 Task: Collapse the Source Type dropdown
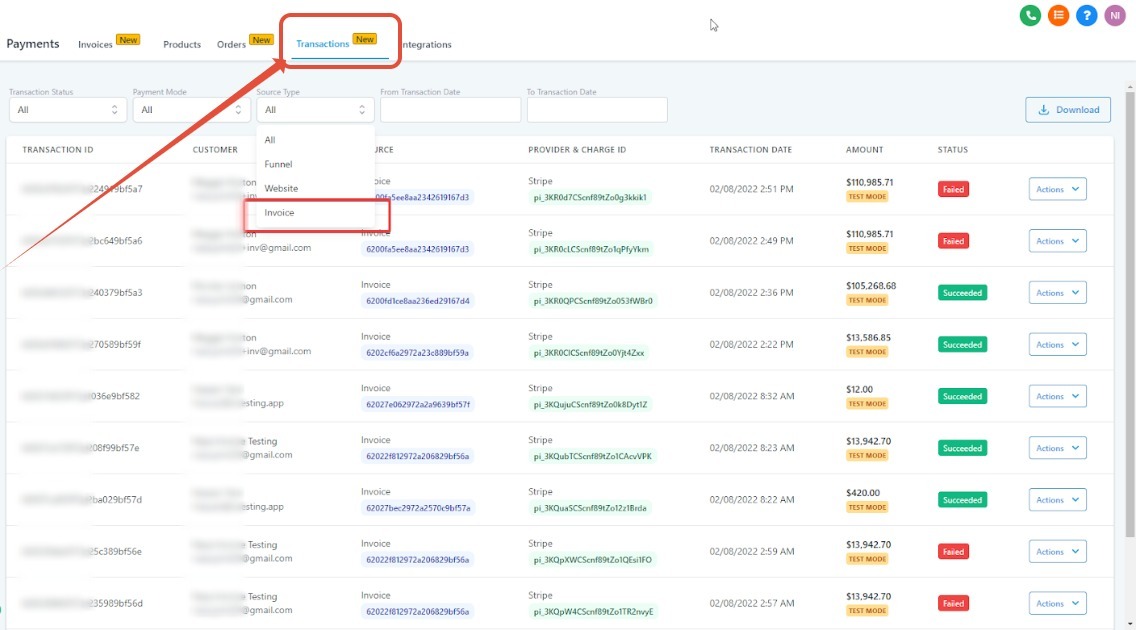point(315,110)
